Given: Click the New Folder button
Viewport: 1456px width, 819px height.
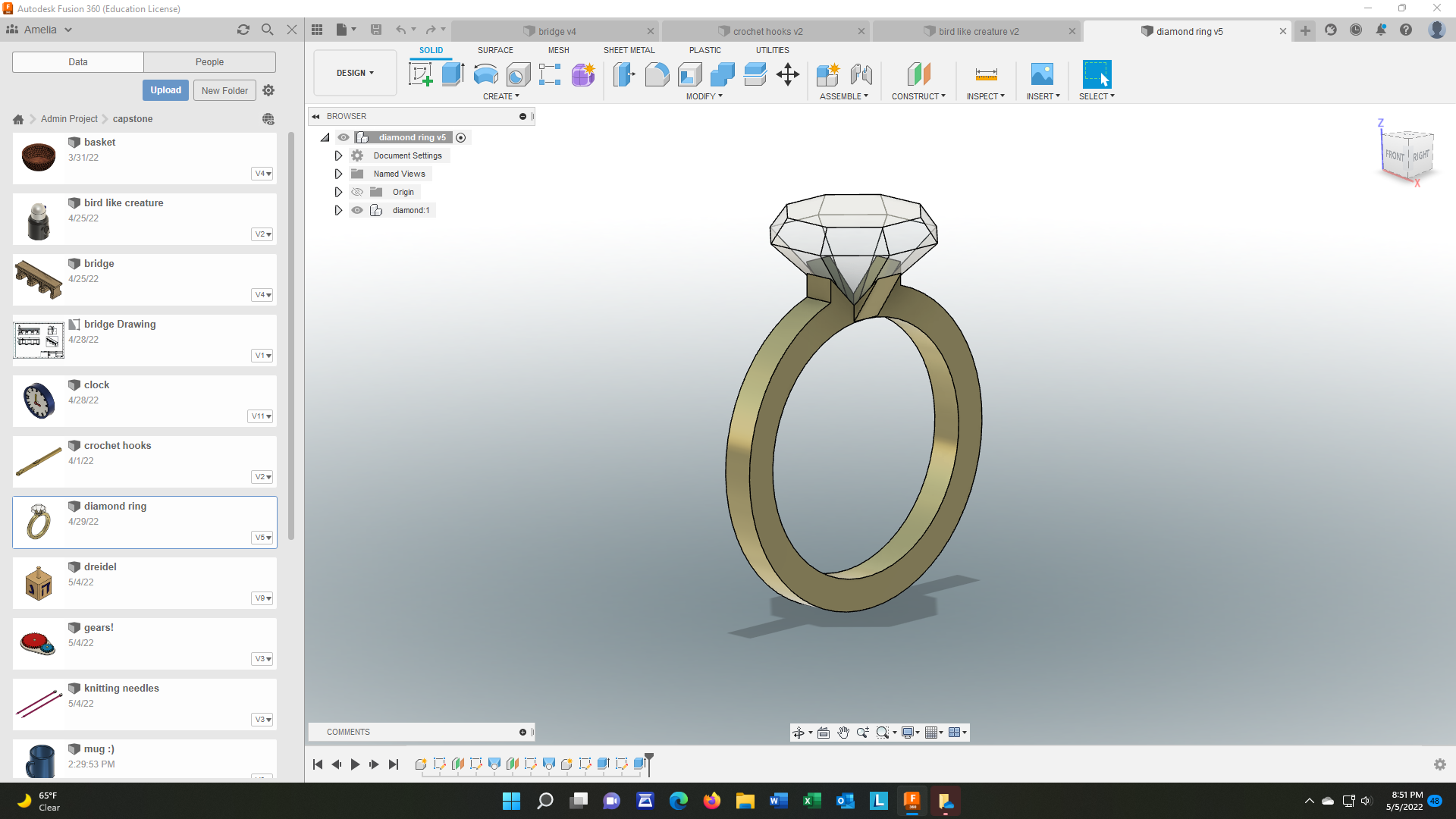Looking at the screenshot, I should click(224, 90).
